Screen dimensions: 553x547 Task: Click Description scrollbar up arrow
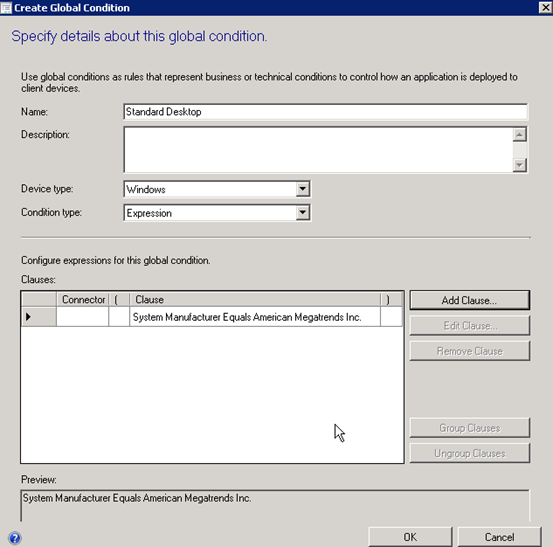point(519,134)
